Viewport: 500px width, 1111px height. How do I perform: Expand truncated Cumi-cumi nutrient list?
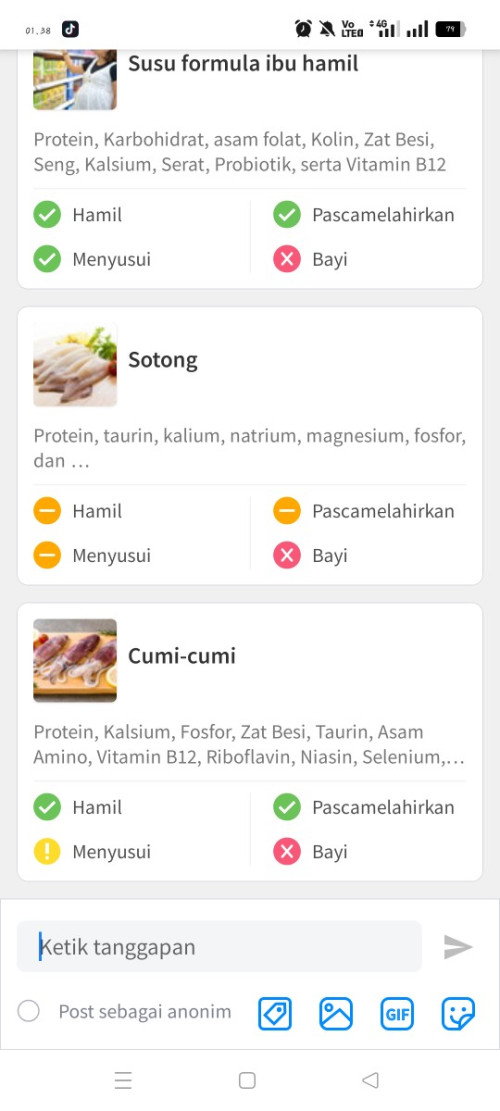pos(249,744)
